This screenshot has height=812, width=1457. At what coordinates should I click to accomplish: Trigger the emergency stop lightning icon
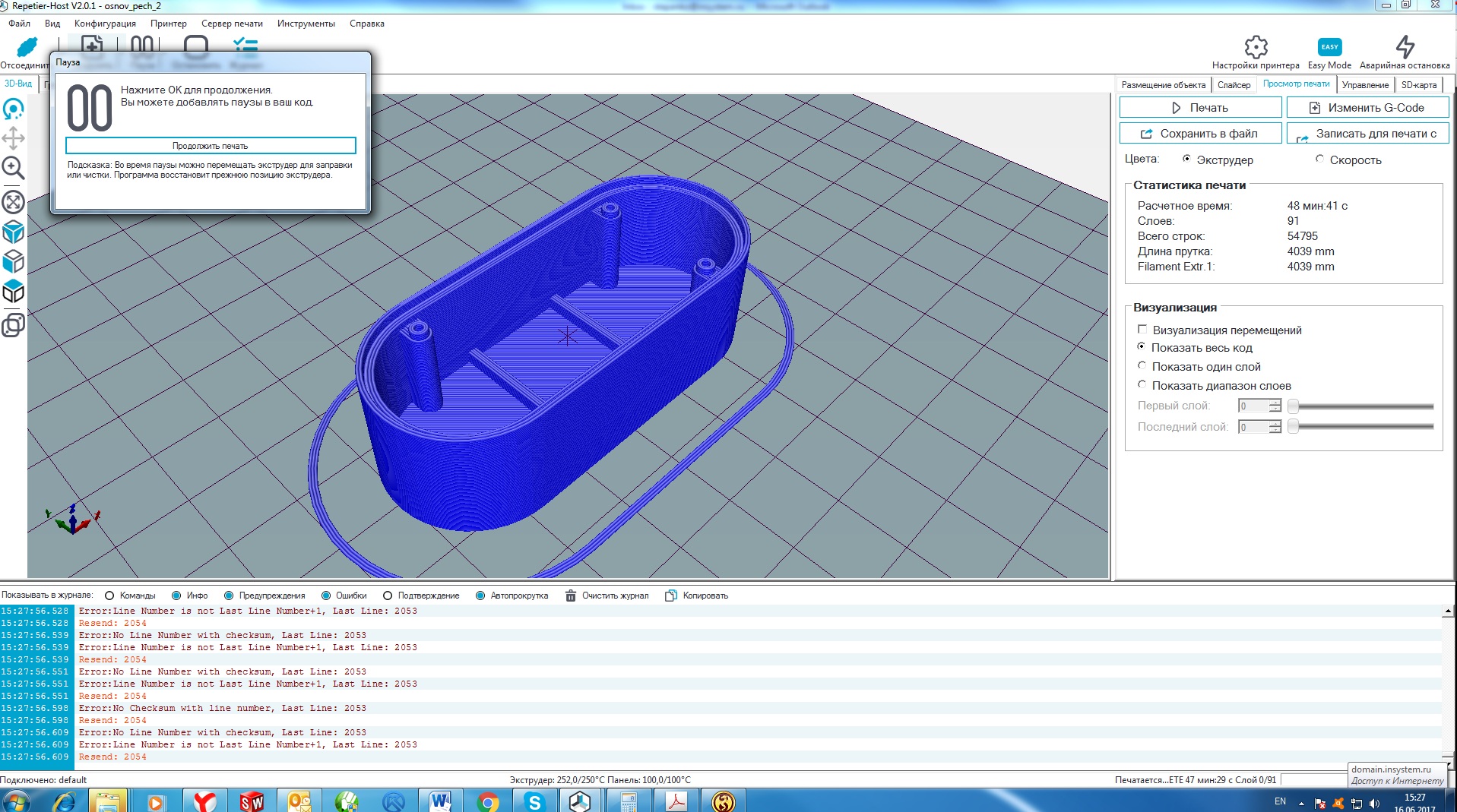pos(1405,48)
